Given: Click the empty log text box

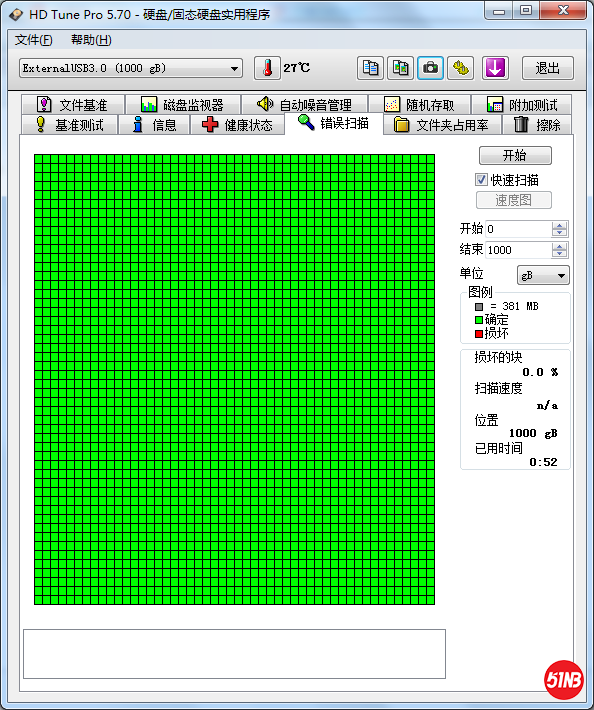Looking at the screenshot, I should coord(234,654).
